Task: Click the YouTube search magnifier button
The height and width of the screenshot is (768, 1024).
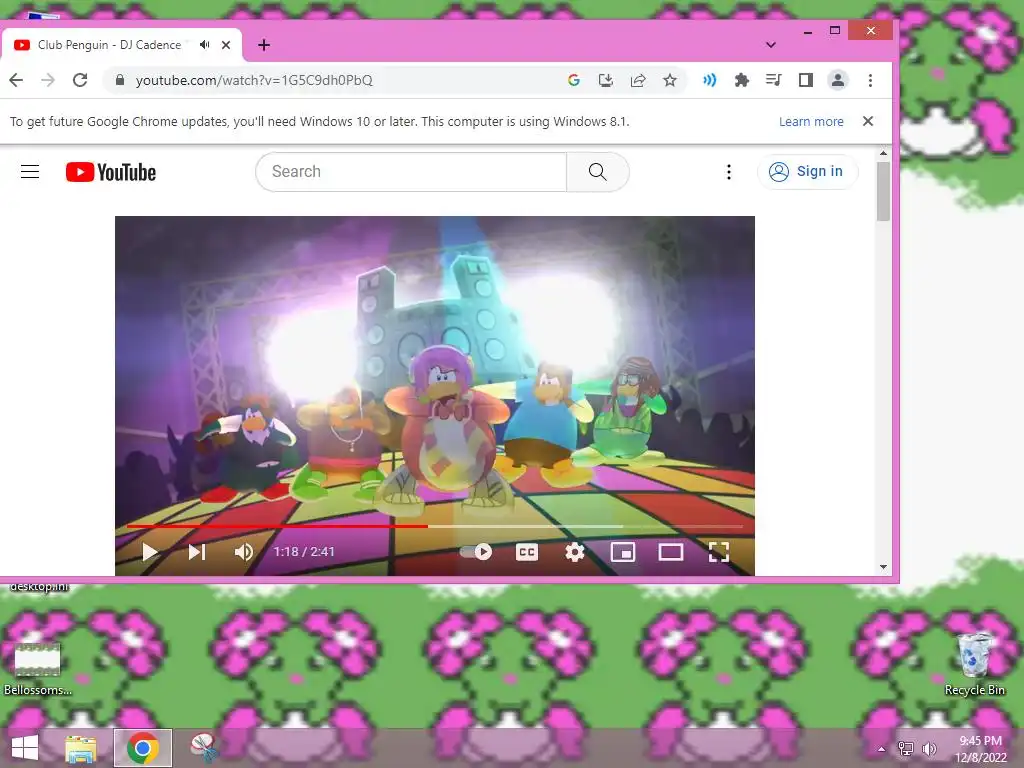Action: pos(598,172)
